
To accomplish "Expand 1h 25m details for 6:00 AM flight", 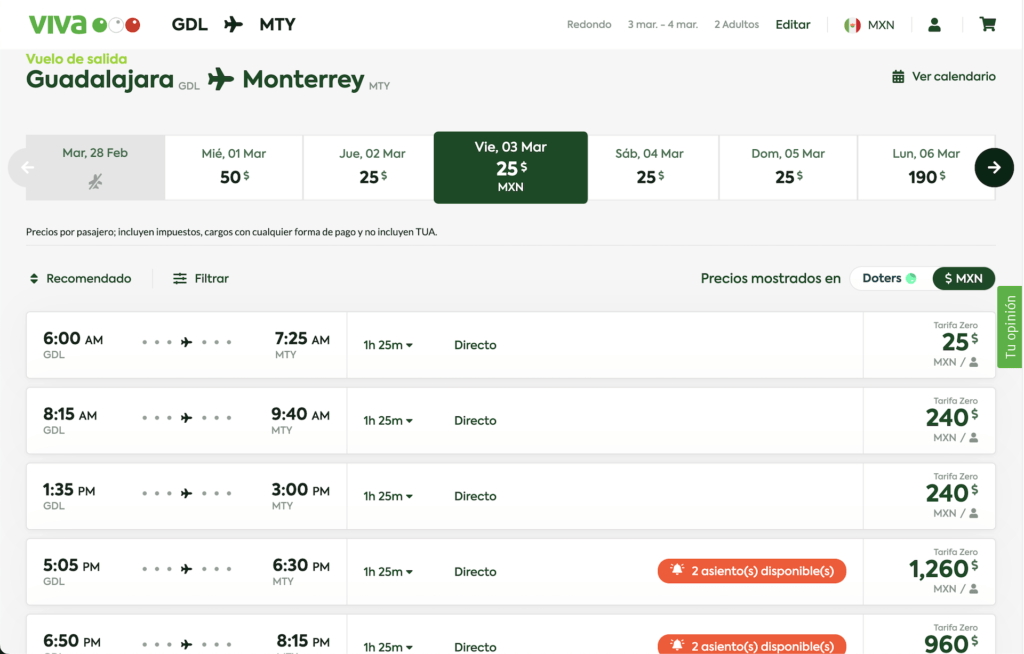I will tap(388, 345).
